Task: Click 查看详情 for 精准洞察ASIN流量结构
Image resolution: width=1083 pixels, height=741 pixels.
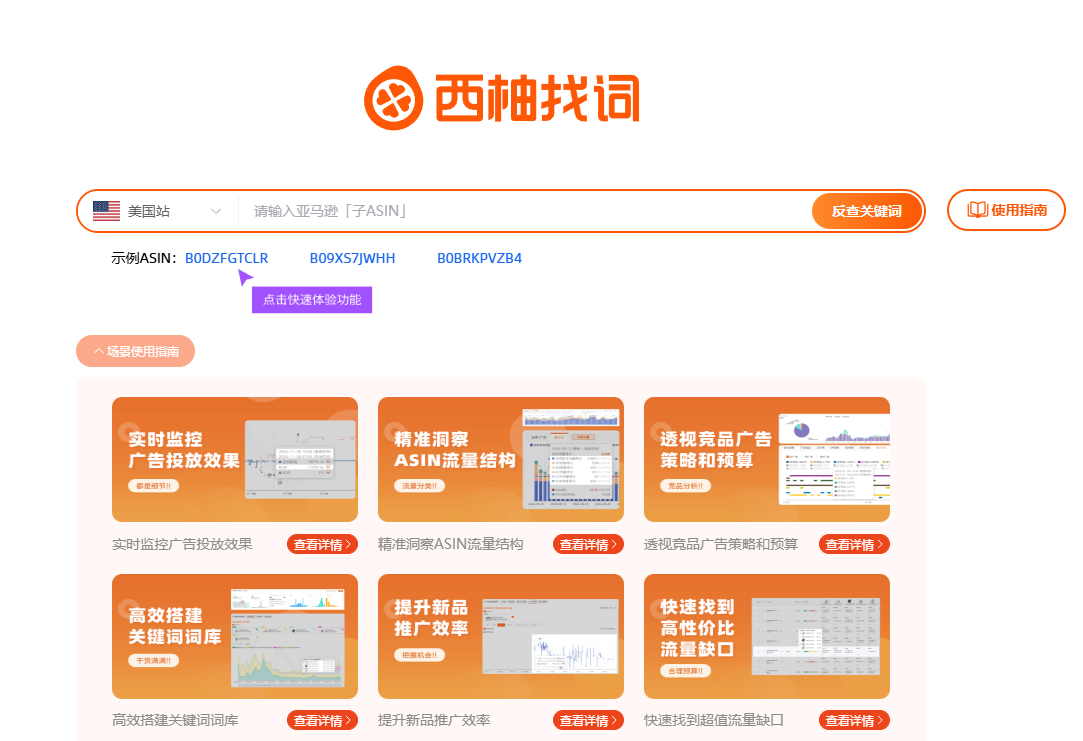Action: (589, 544)
